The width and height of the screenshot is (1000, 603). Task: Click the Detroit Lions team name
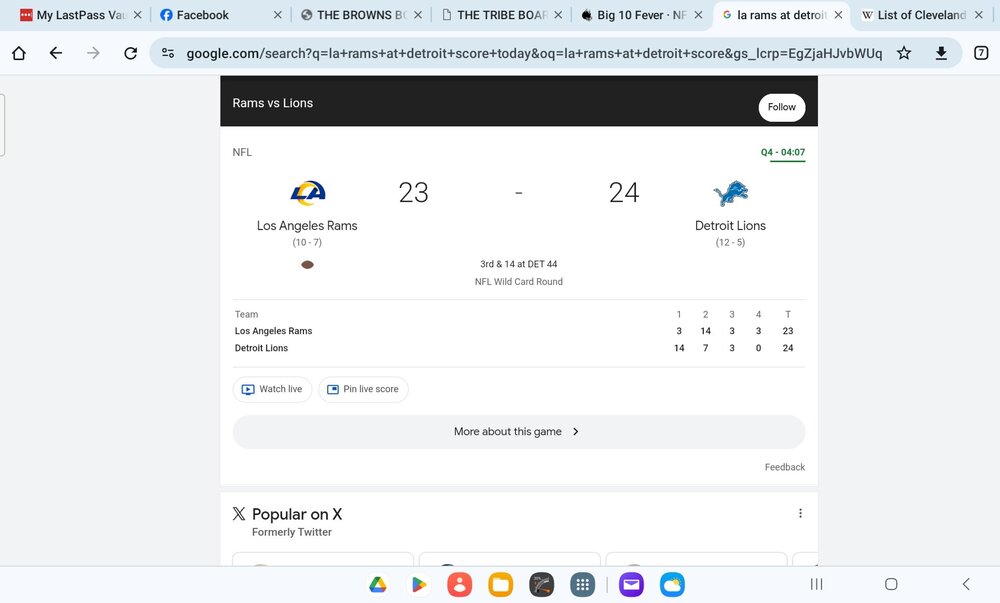tap(730, 226)
